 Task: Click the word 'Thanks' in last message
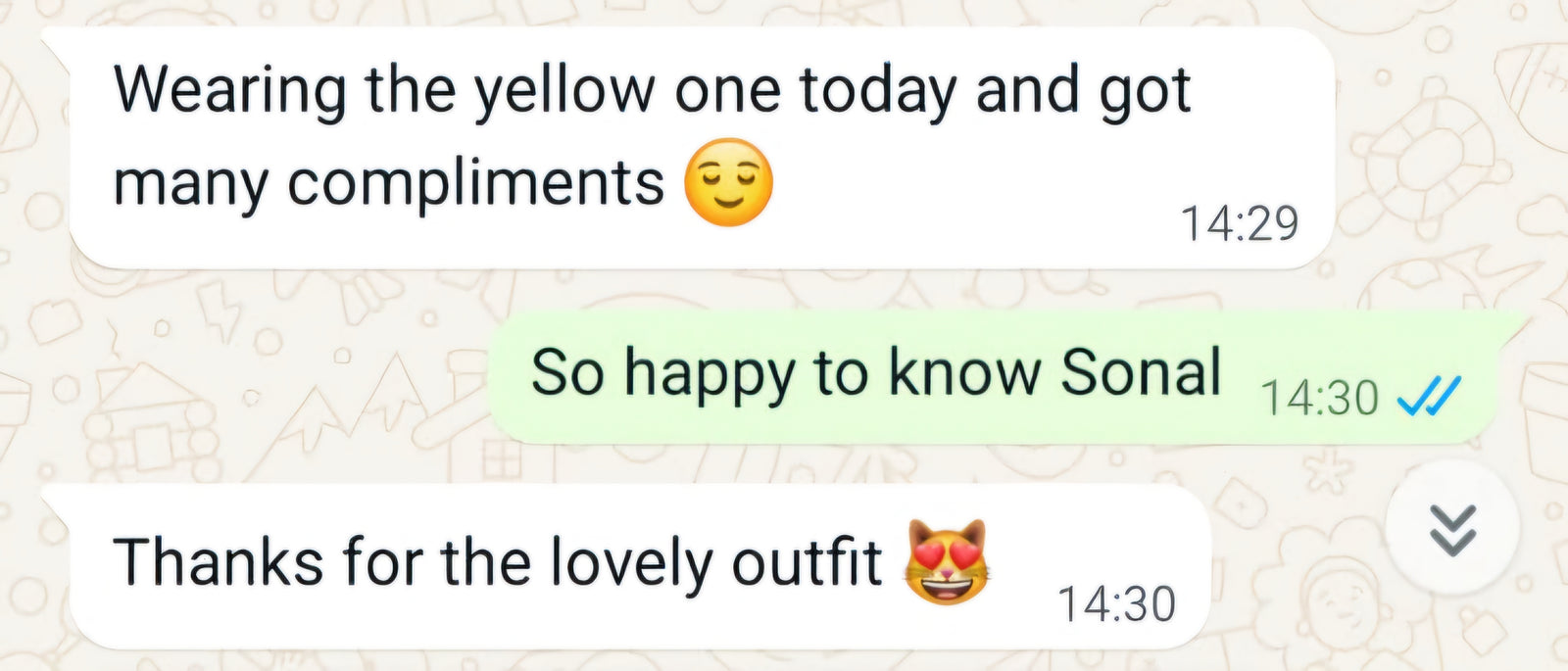[219, 562]
